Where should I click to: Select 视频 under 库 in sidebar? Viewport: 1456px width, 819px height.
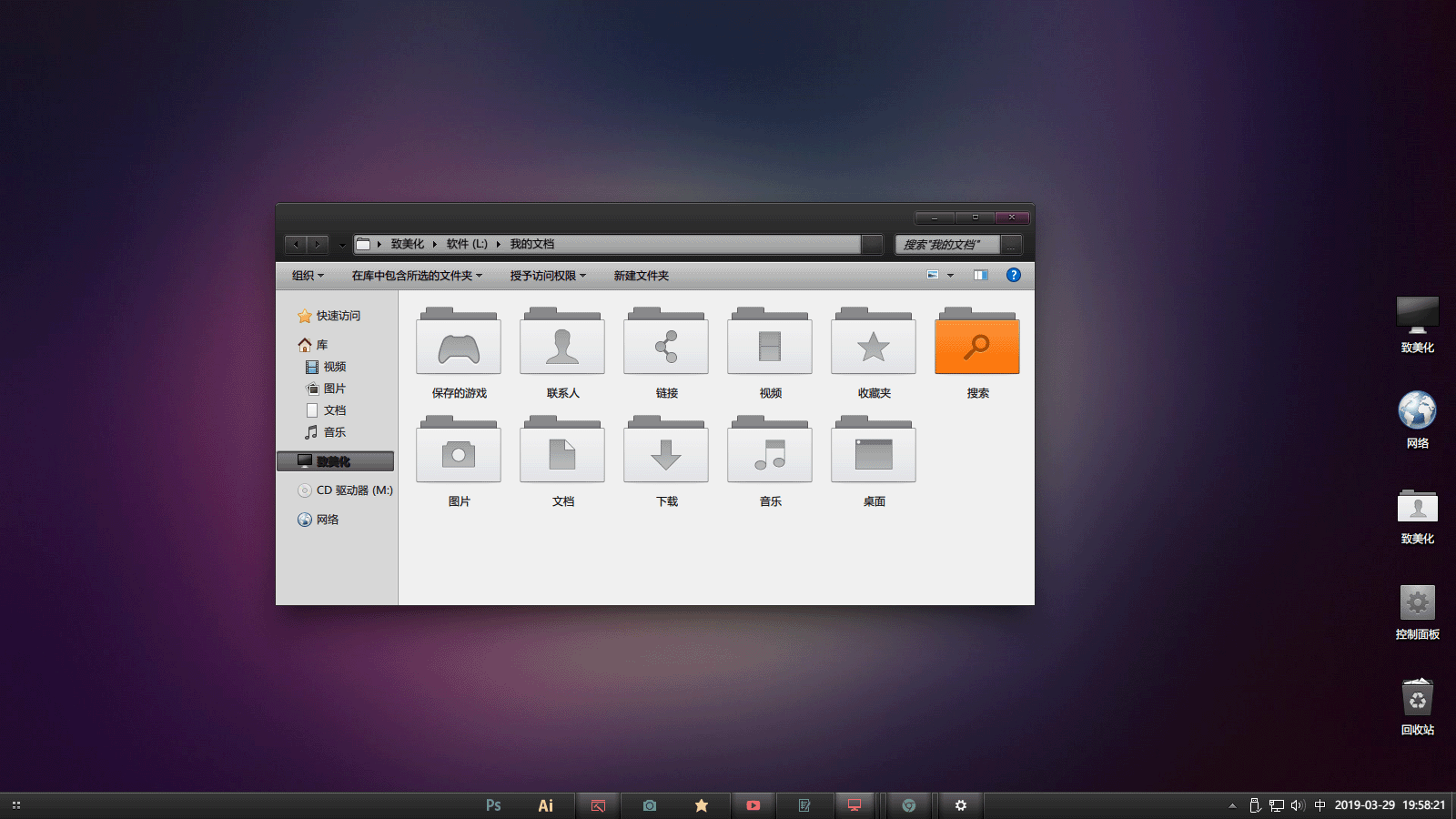(x=334, y=367)
